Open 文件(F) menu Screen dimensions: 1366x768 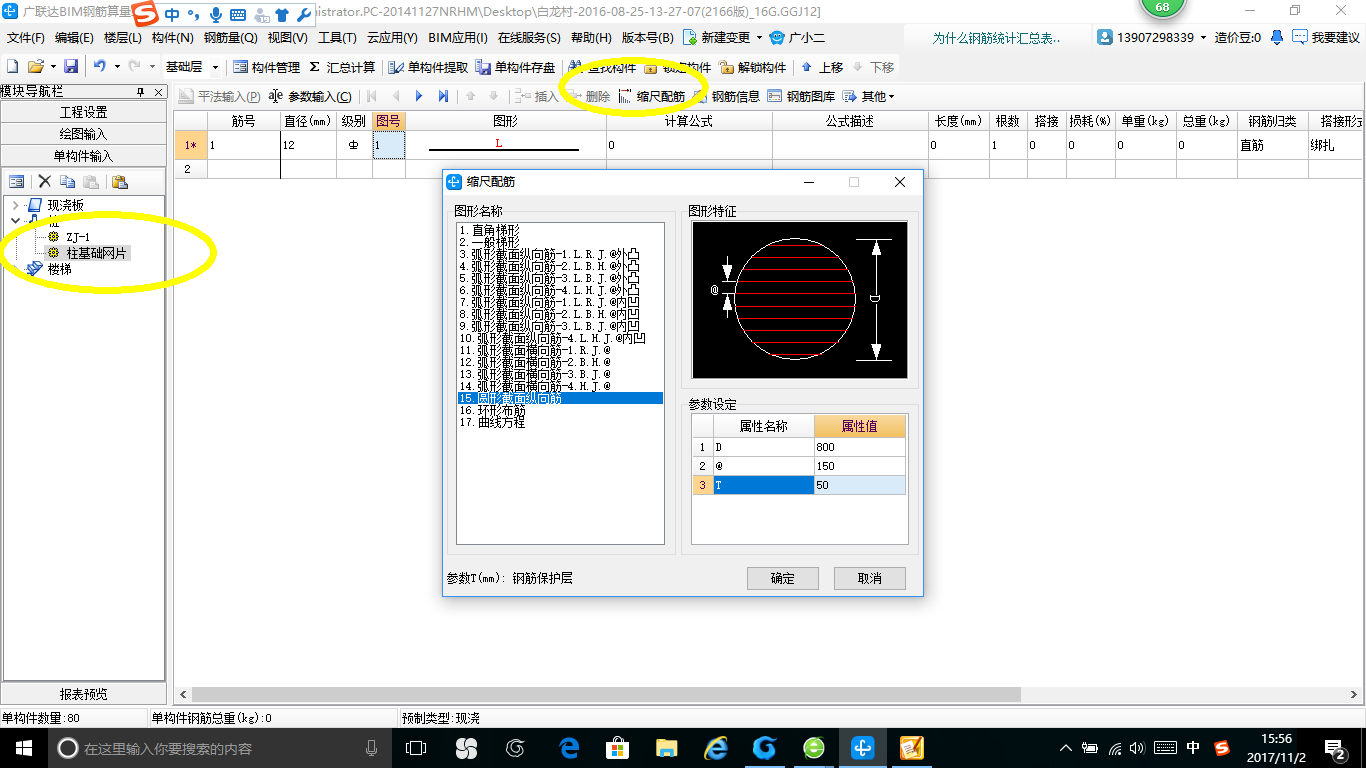click(x=26, y=38)
